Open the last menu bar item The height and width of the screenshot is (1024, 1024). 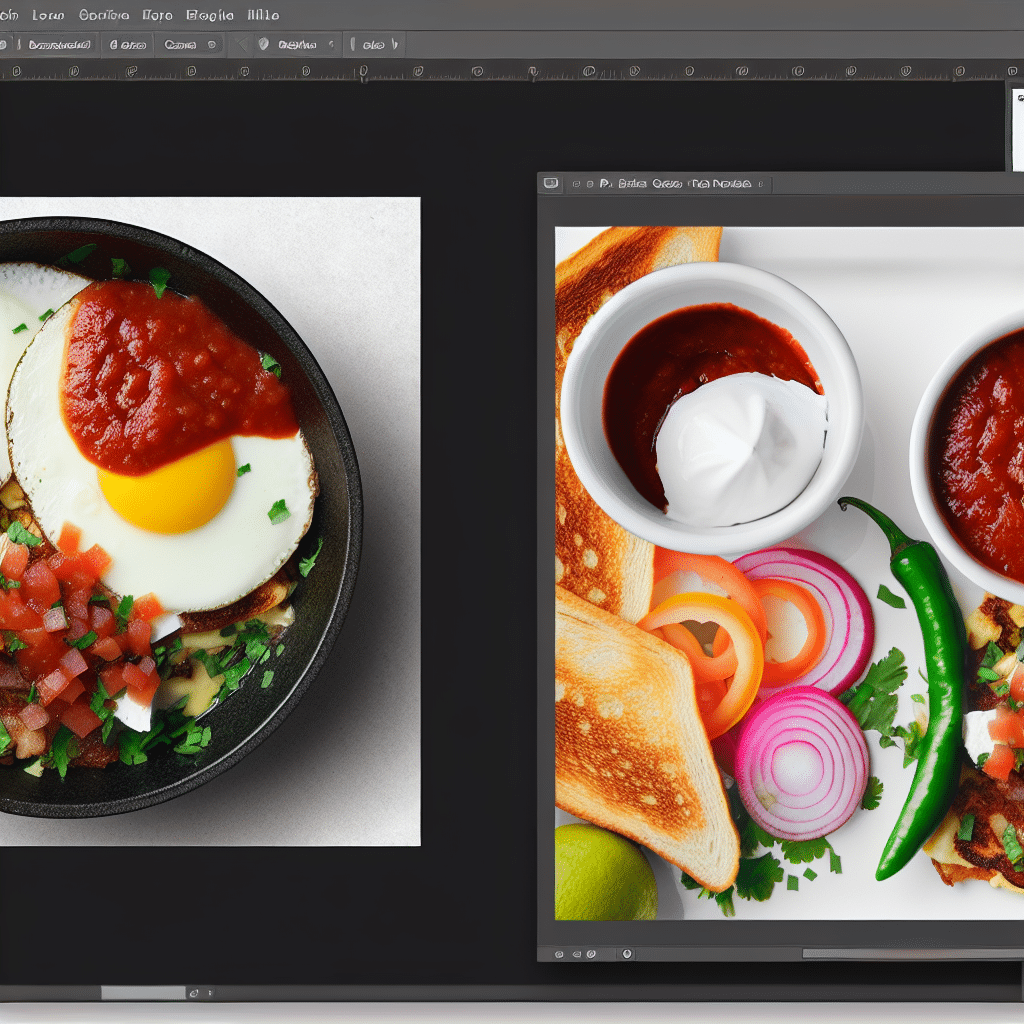pyautogui.click(x=263, y=15)
